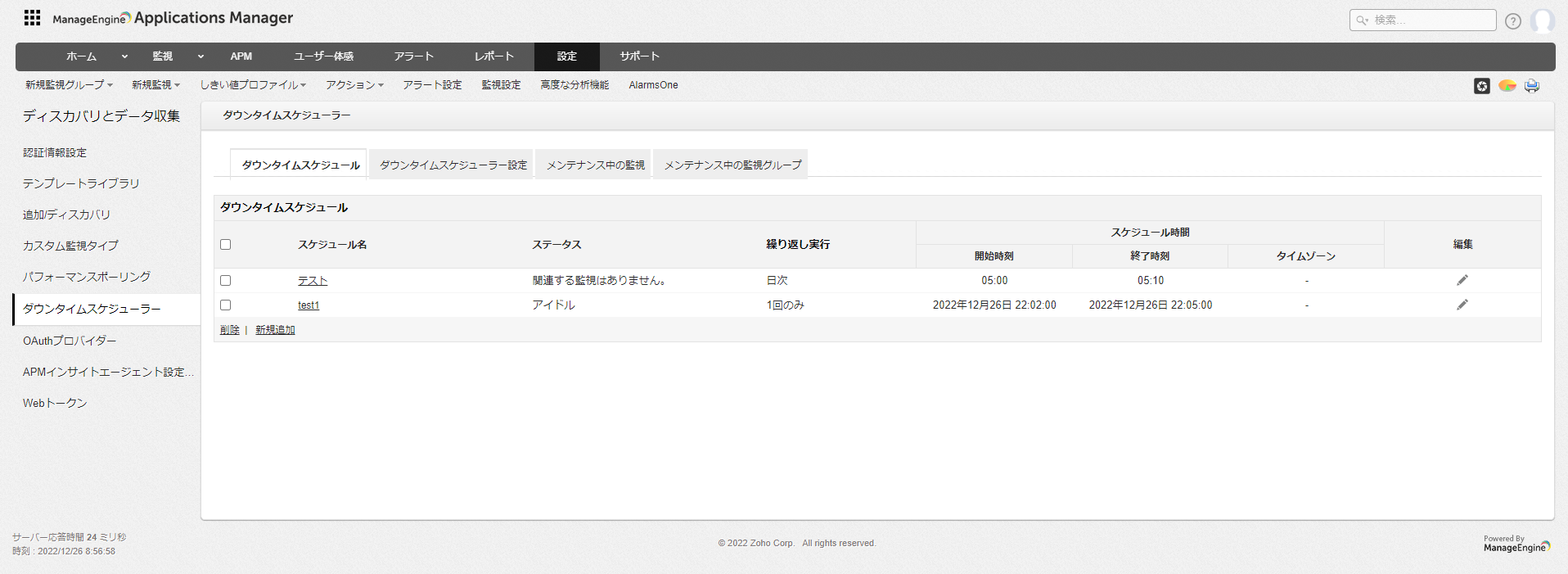Open the メンテナンス中の監視グループ tab
The width and height of the screenshot is (1568, 574).
732,165
